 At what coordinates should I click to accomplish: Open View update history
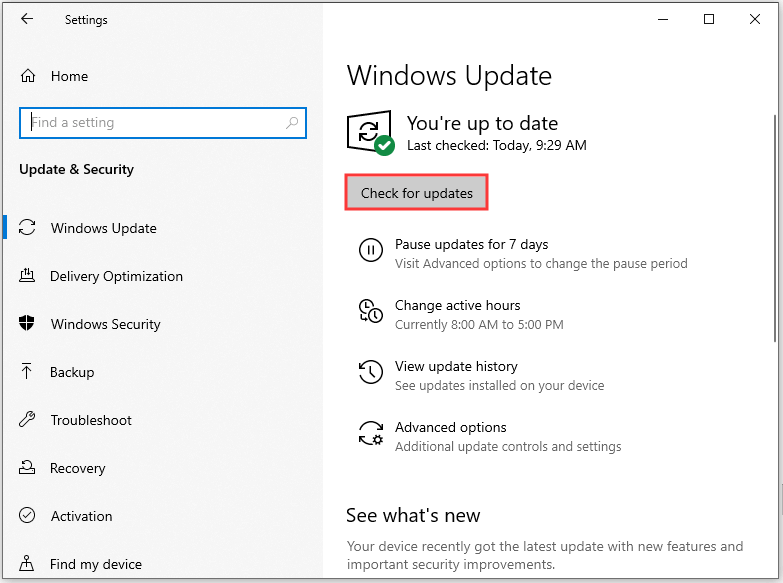coord(456,366)
